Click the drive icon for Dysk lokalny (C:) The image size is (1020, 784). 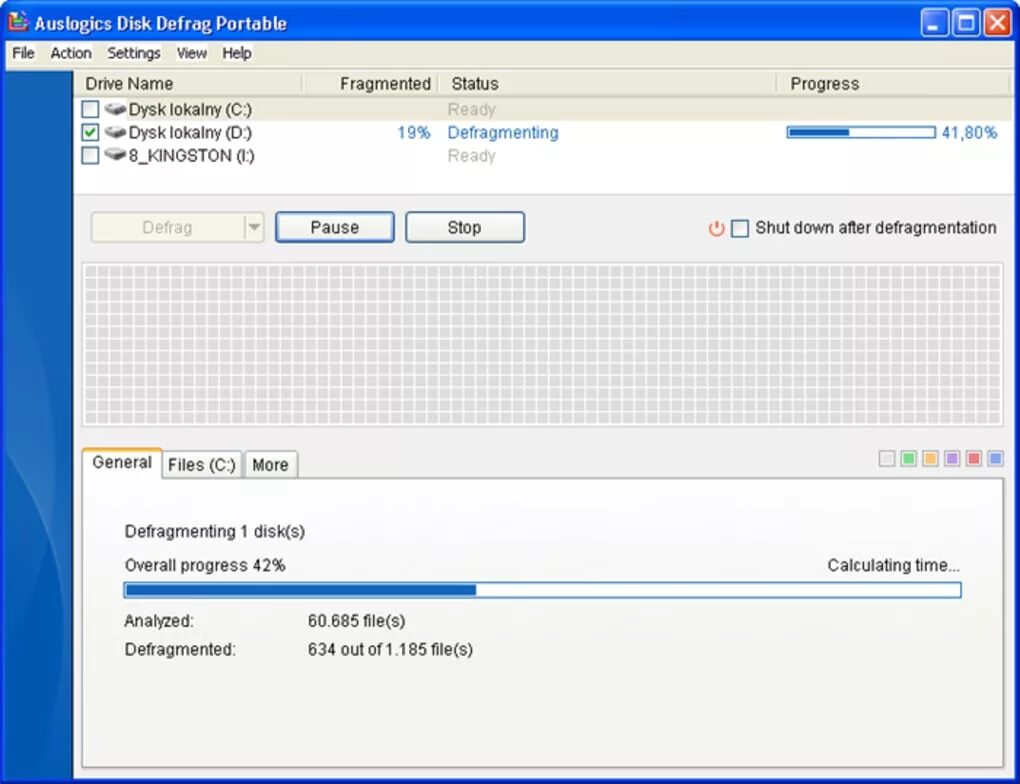point(115,109)
